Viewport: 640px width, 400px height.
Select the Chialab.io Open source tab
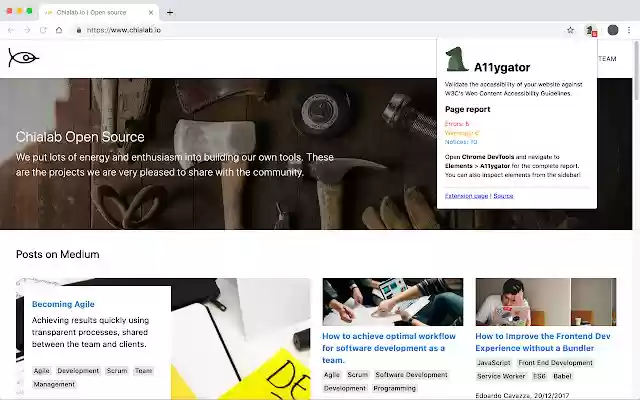coord(97,13)
